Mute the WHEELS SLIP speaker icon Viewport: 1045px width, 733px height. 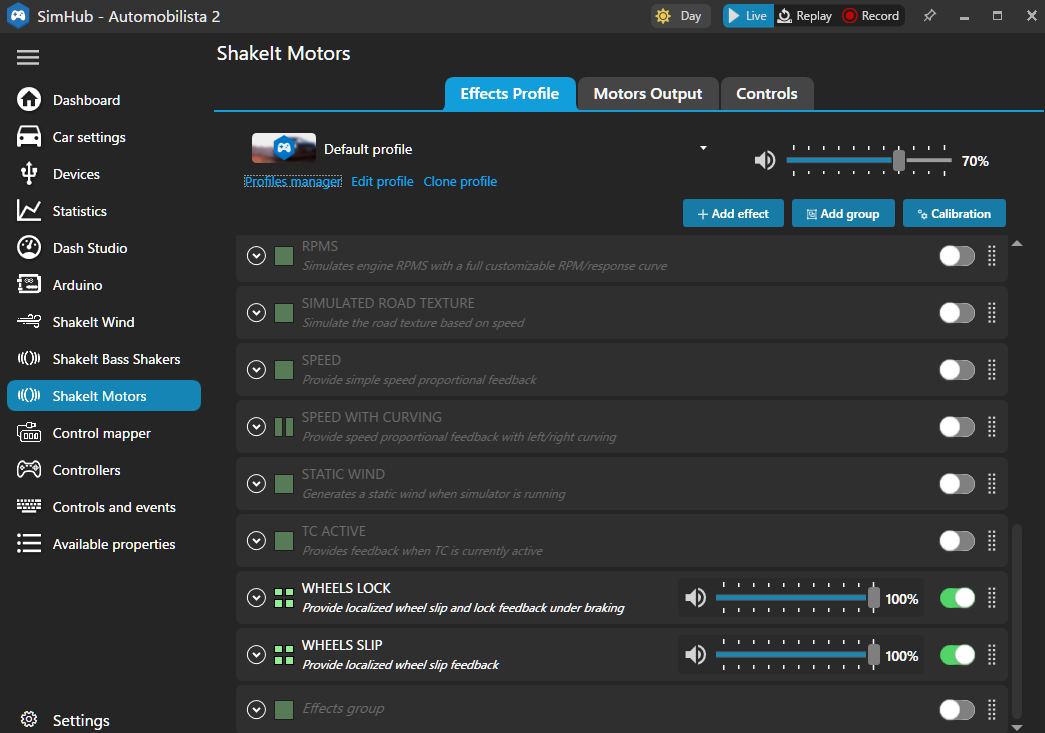695,655
